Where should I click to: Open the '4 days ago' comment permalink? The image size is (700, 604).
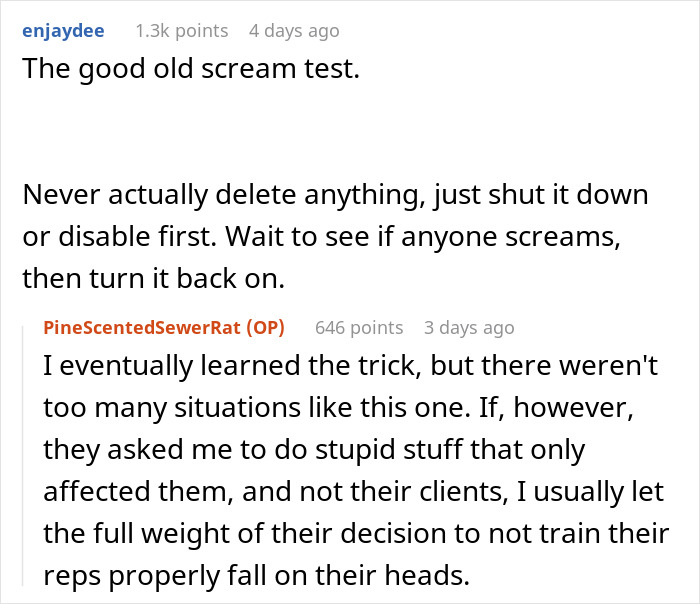293,31
